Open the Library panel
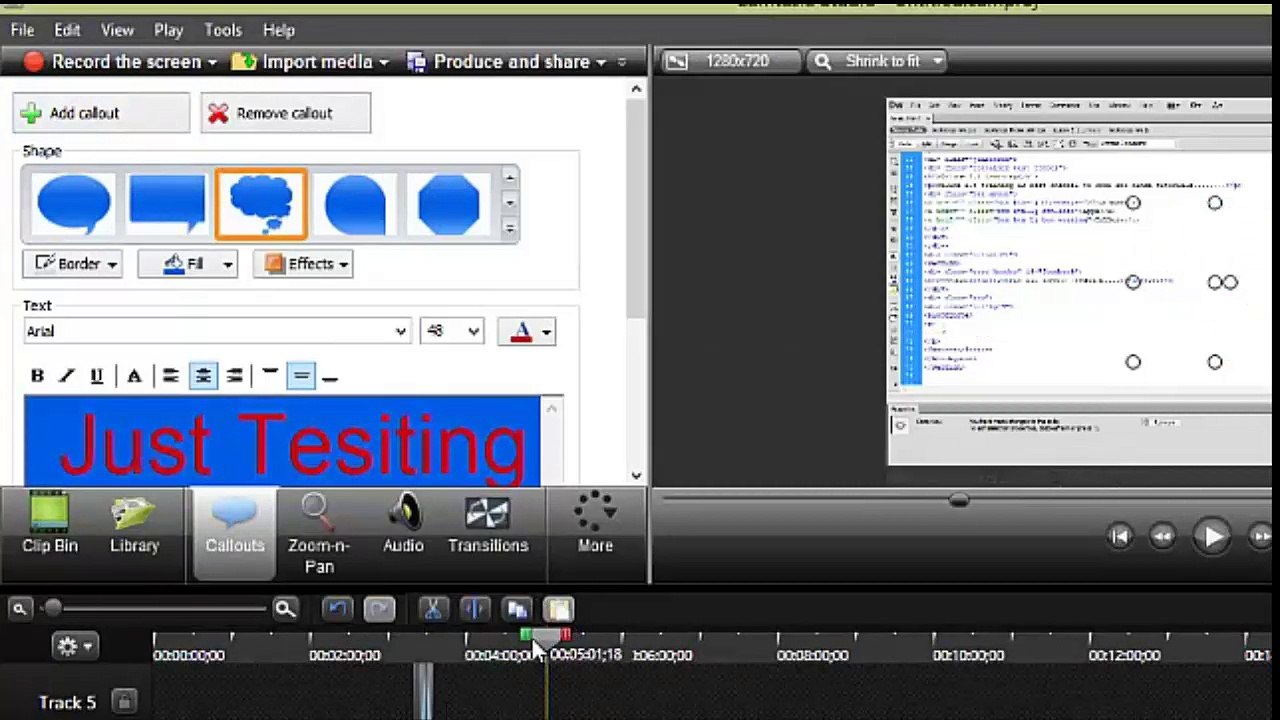 pos(134,526)
